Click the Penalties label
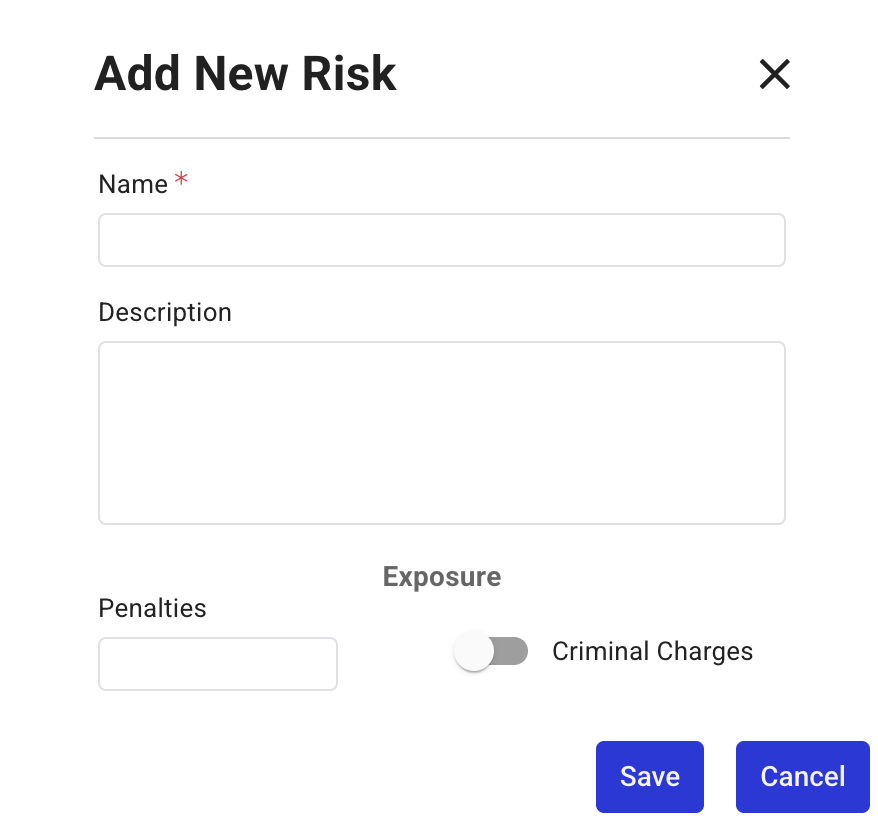The width and height of the screenshot is (878, 826). 152,608
